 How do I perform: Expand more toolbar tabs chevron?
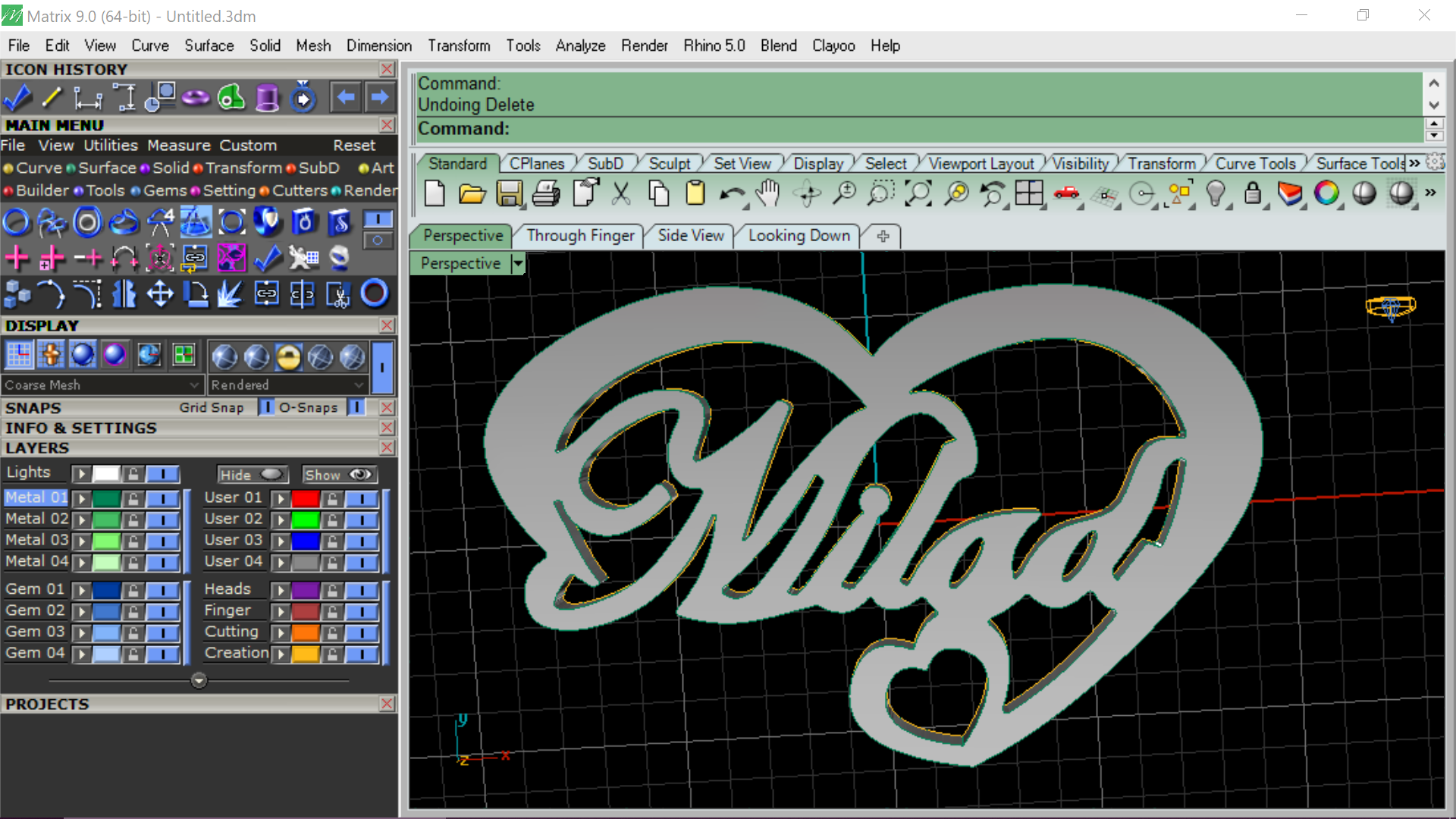[x=1414, y=163]
